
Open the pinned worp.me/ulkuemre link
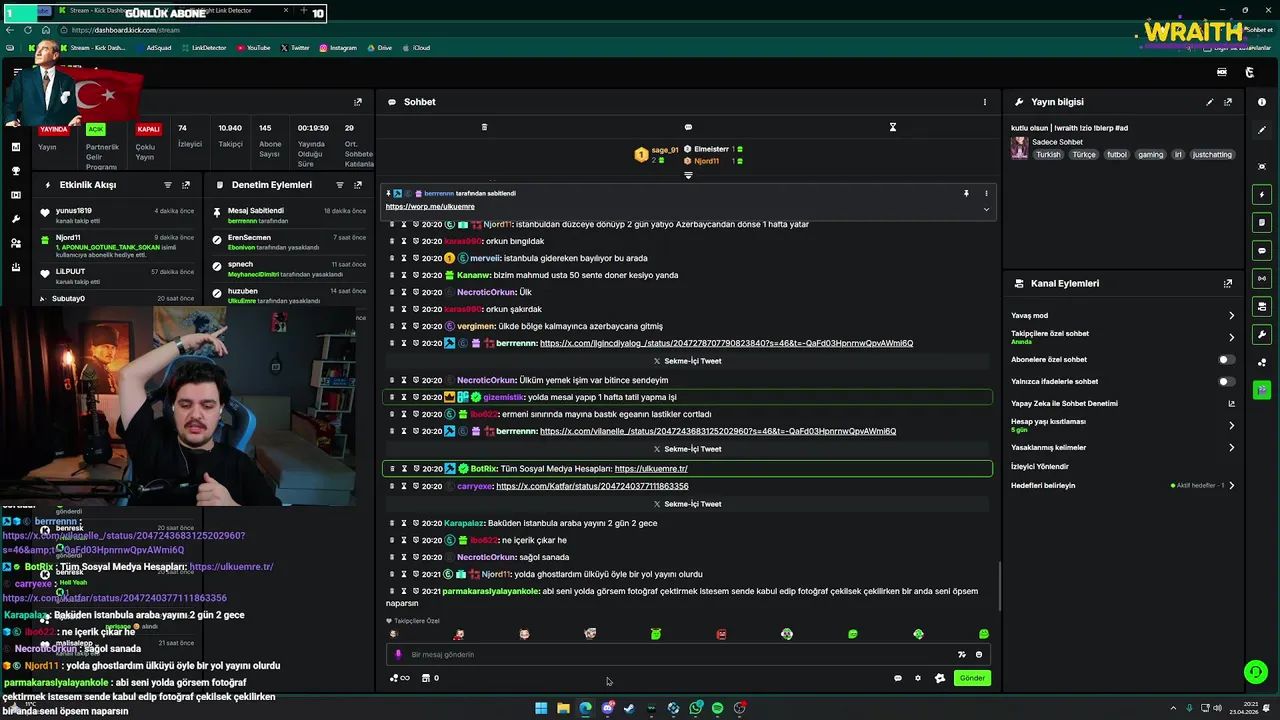pos(430,207)
